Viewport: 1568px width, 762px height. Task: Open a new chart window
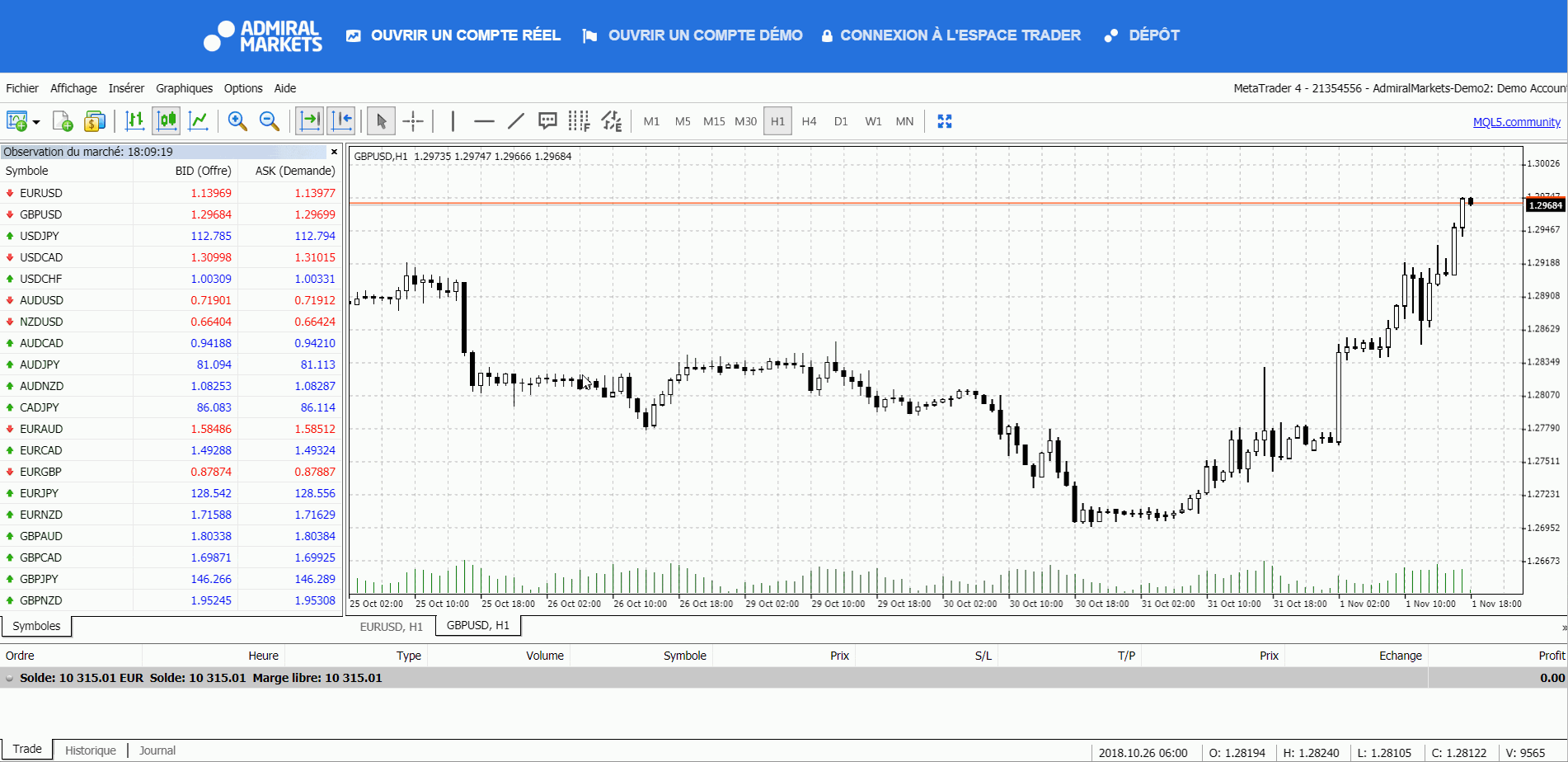pos(63,121)
